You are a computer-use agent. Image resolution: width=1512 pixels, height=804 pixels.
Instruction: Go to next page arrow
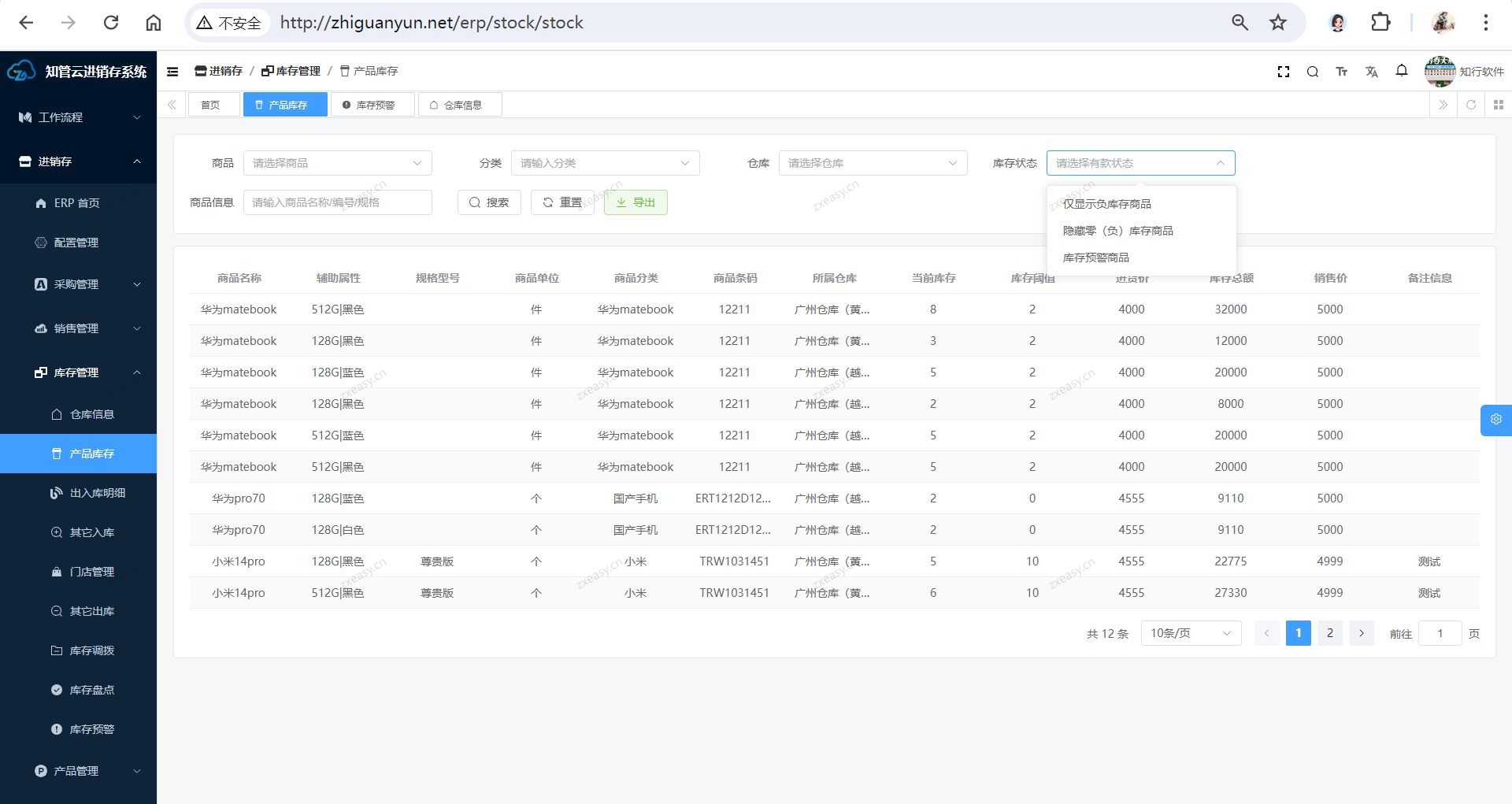pyautogui.click(x=1362, y=633)
